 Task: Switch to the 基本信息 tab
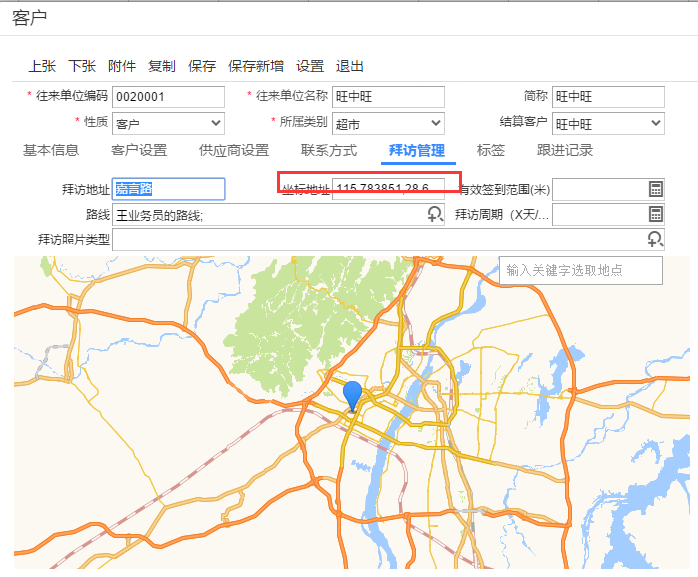pyautogui.click(x=51, y=151)
